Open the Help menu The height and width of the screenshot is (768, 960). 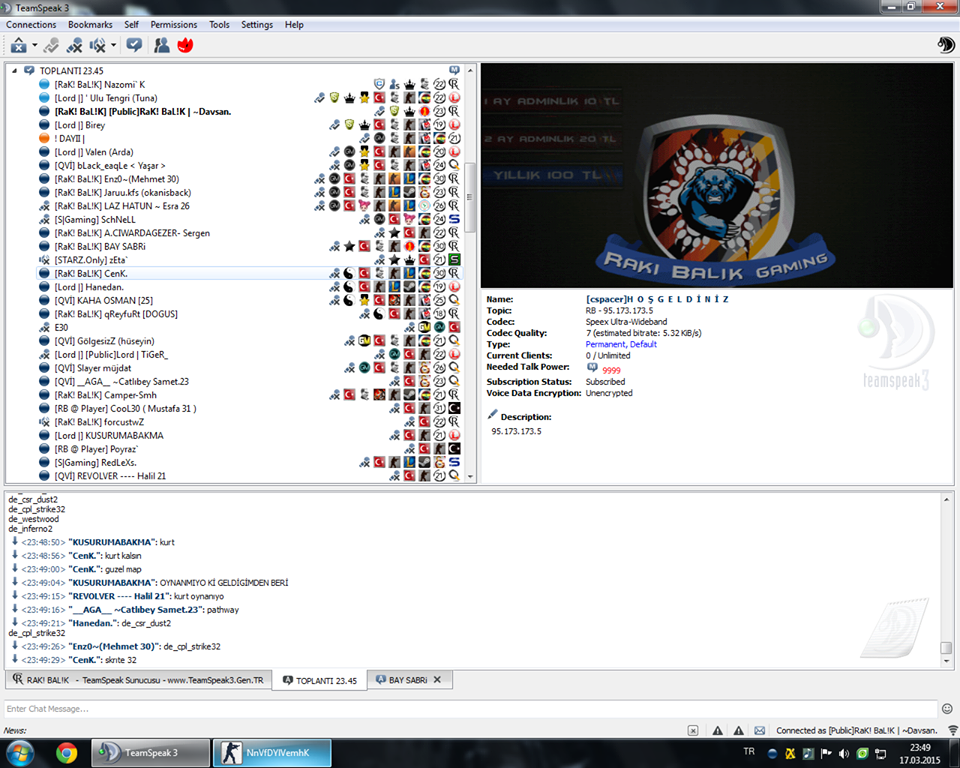[294, 24]
